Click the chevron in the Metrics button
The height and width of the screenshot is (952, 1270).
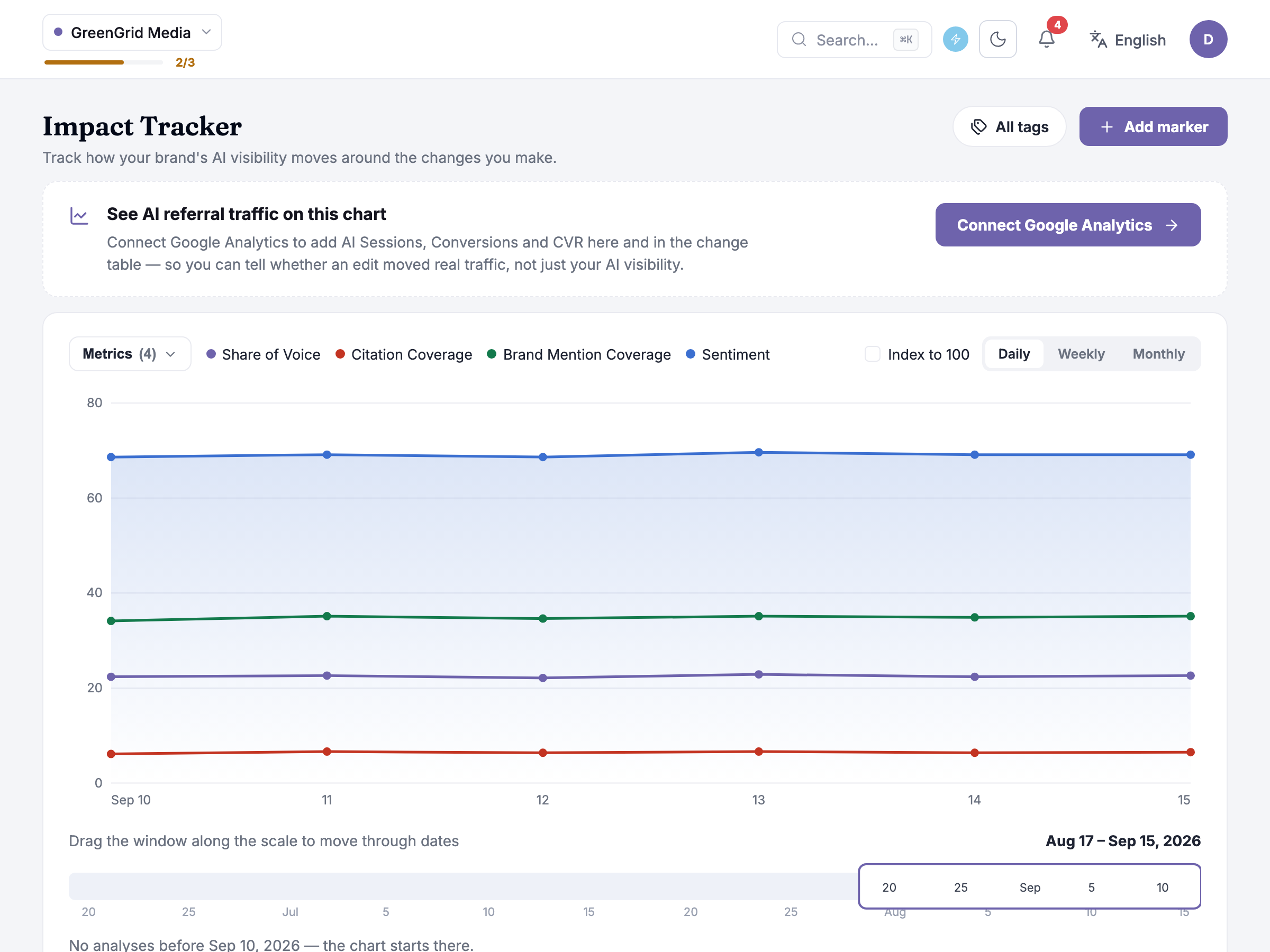[170, 355]
